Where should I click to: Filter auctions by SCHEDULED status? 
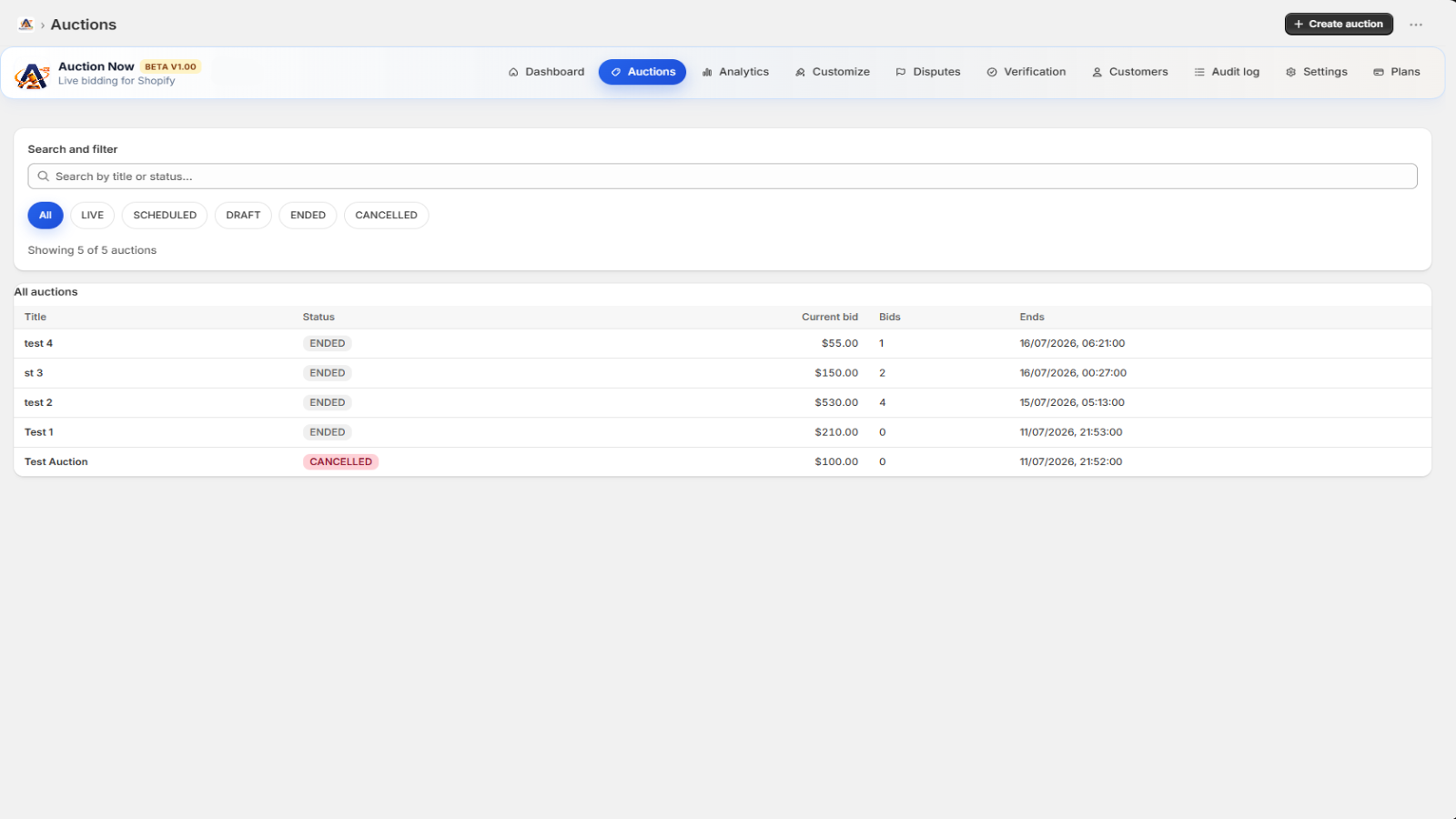point(165,216)
